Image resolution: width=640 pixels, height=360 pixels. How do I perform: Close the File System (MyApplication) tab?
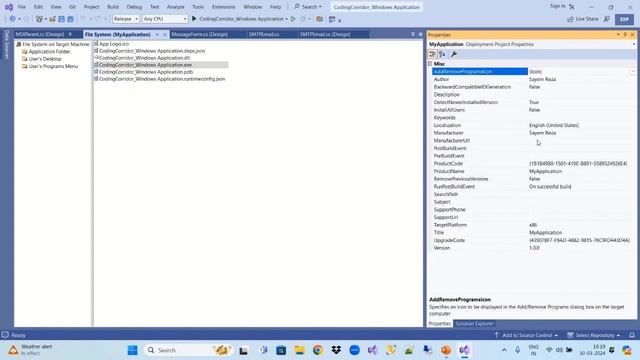click(x=165, y=35)
